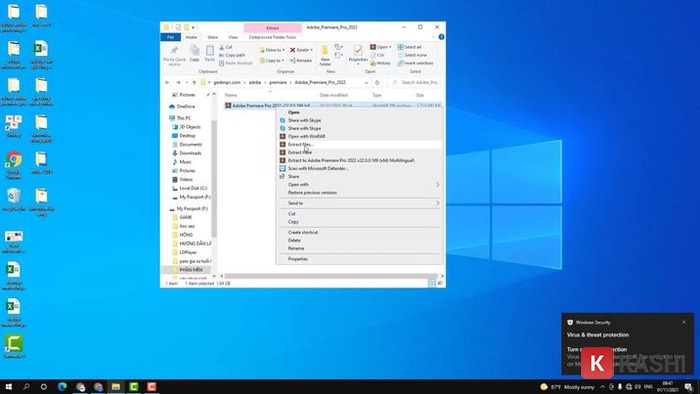This screenshot has height=394, width=700.
Task: Sort by the Date modified column
Action: [x=333, y=95]
